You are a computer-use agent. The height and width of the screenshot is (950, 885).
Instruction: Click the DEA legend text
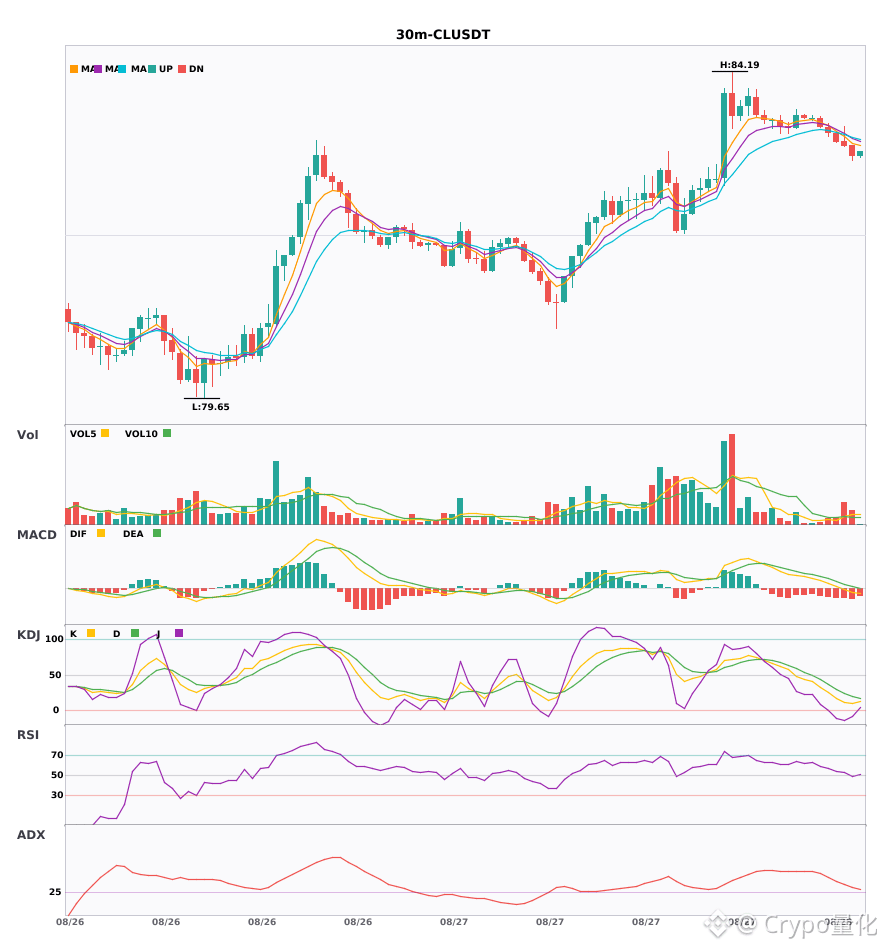pos(133,534)
